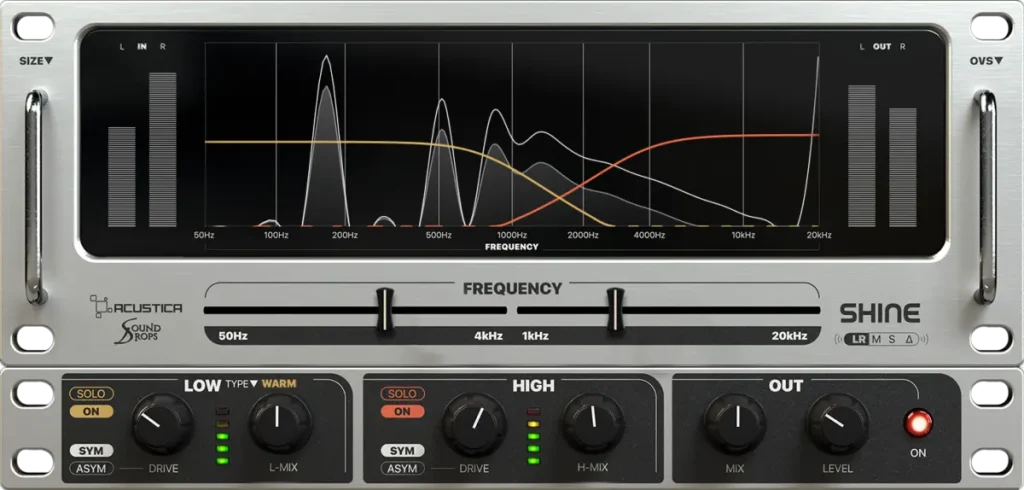The image size is (1024, 490).
Task: Select SYM mode in LOW section
Action: tap(91, 451)
